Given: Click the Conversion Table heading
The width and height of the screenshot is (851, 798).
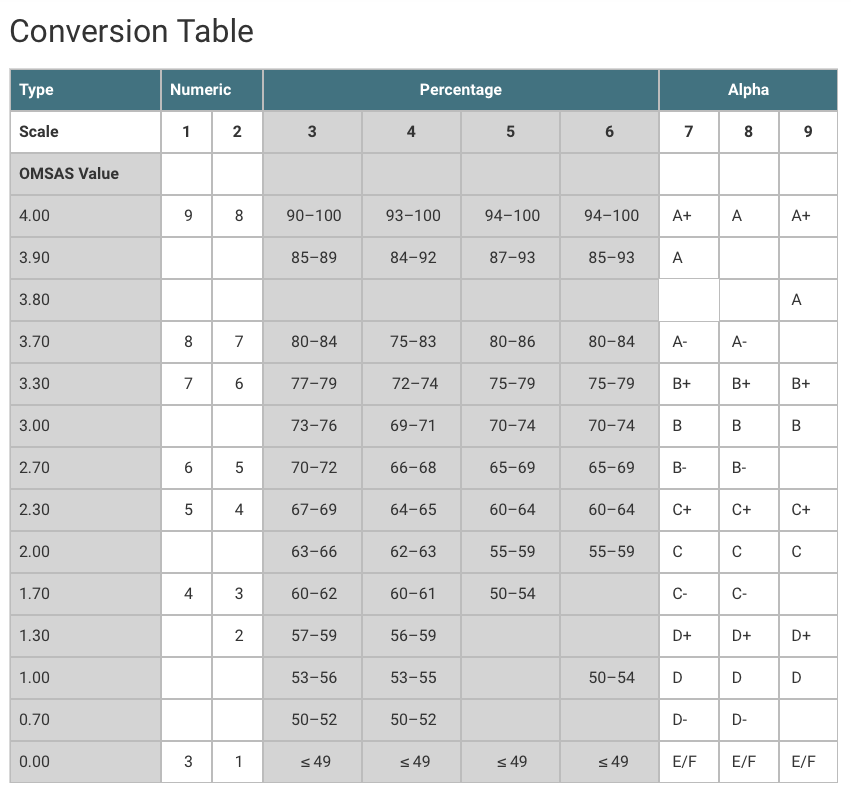Looking at the screenshot, I should [x=132, y=31].
